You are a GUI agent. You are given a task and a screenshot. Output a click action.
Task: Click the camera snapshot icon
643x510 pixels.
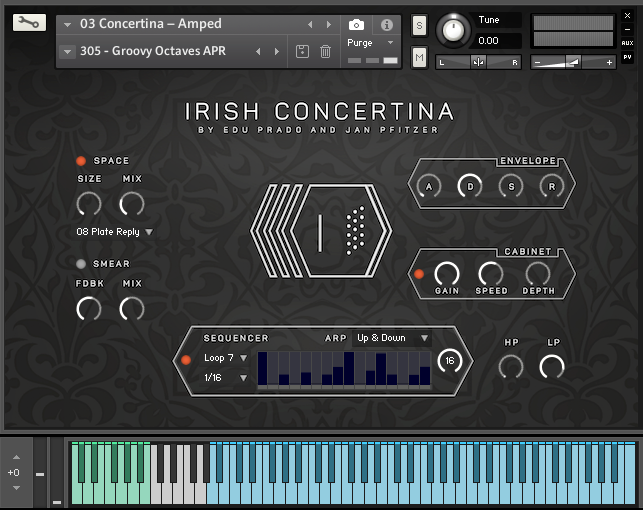click(x=356, y=24)
